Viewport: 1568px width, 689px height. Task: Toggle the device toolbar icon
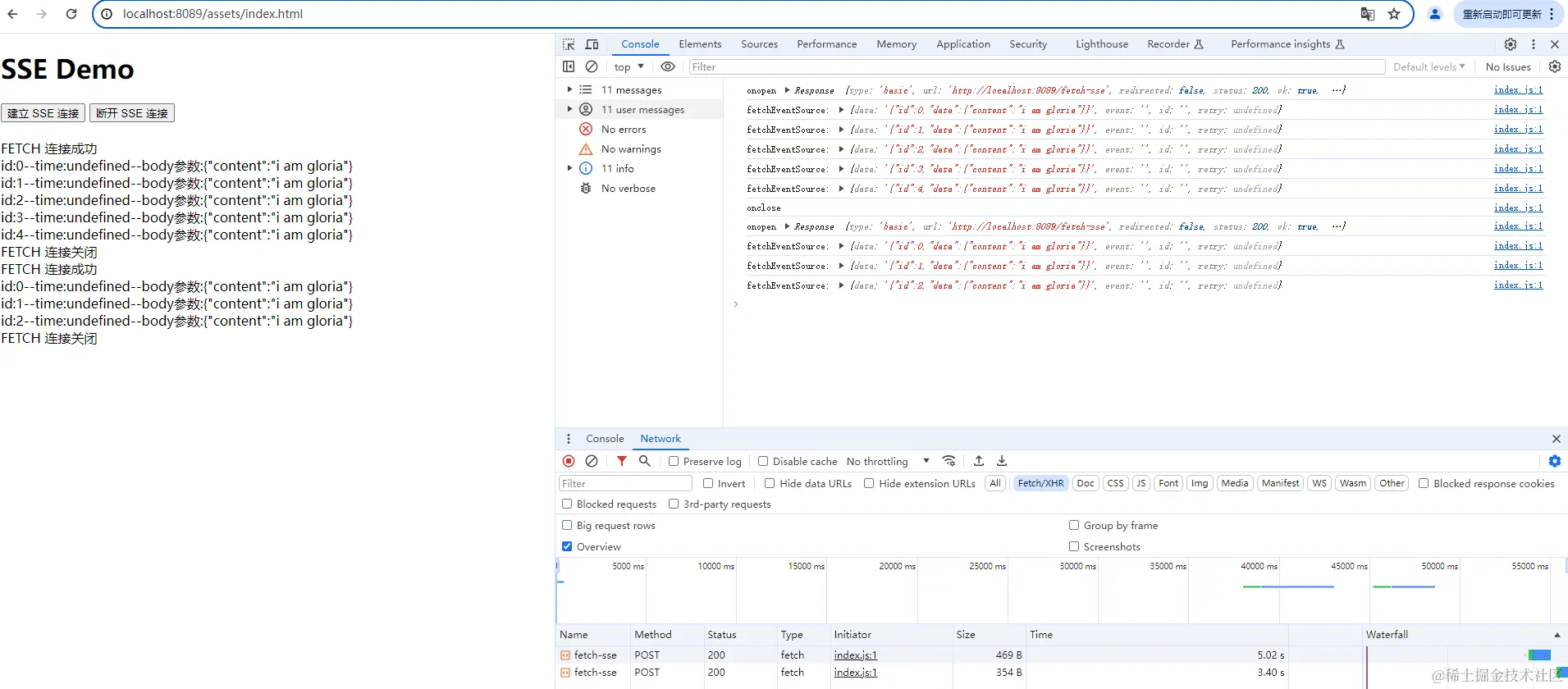click(592, 44)
